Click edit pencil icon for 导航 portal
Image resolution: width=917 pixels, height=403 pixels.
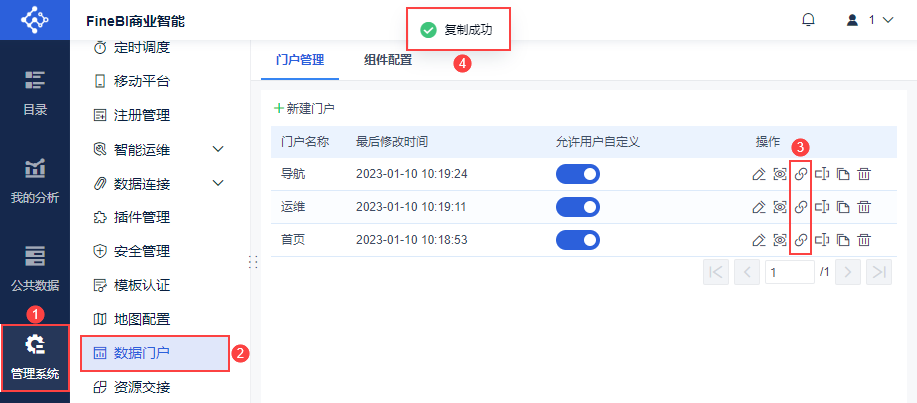758,174
